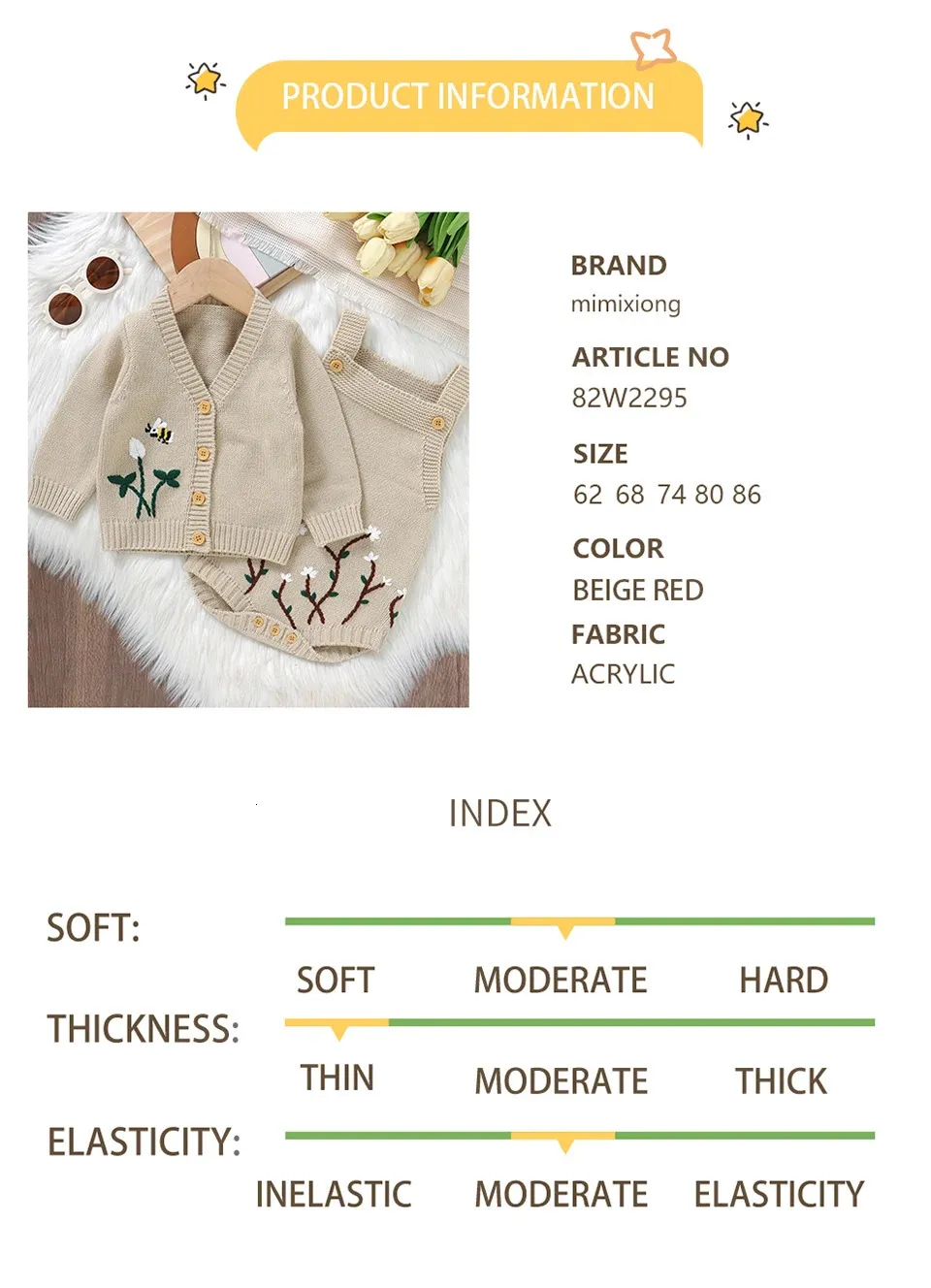Screen dimensions: 931x1288
Task: Click article number 82W2295
Action: coord(629,398)
